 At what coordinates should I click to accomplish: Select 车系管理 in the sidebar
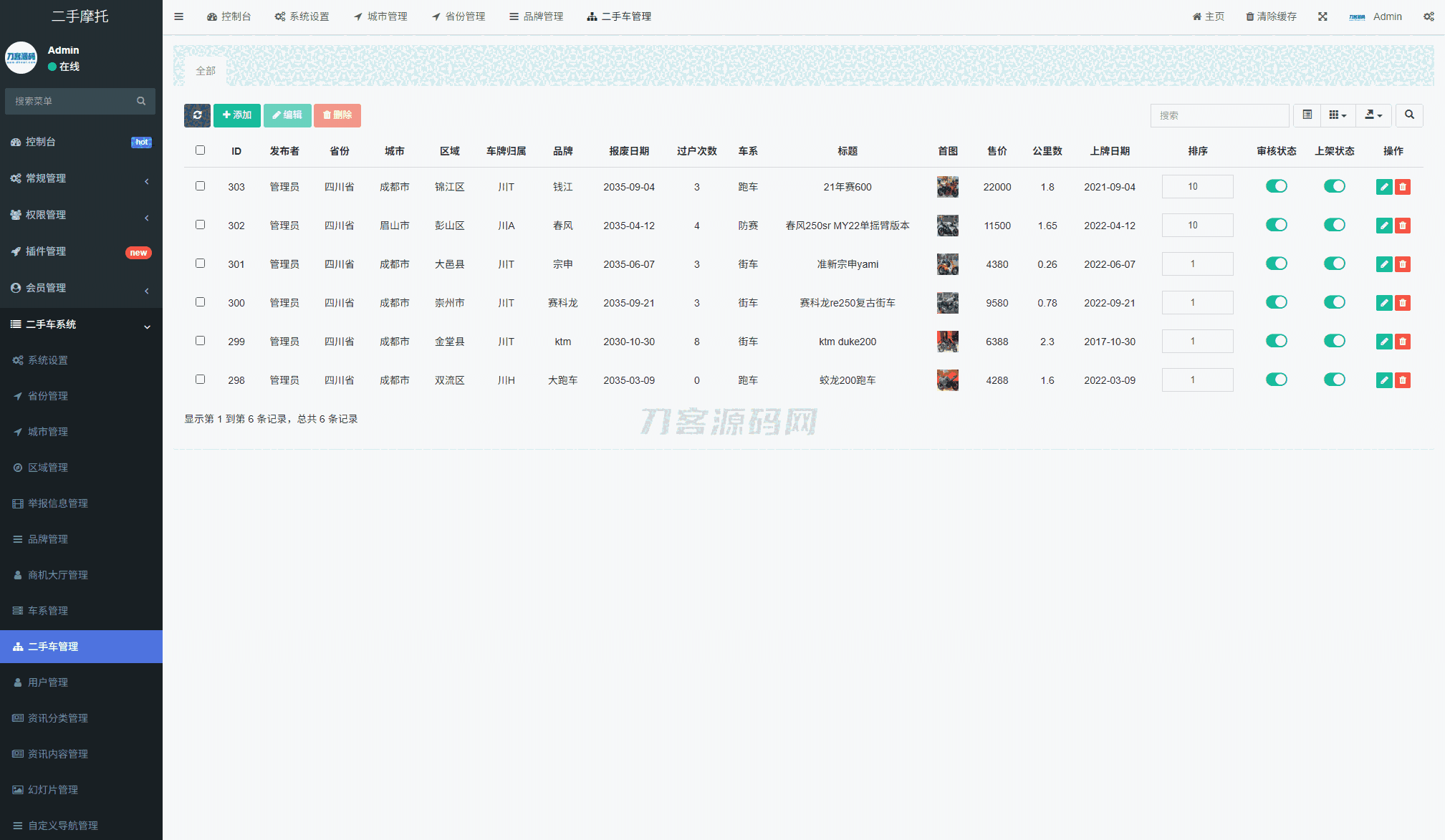pyautogui.click(x=48, y=611)
